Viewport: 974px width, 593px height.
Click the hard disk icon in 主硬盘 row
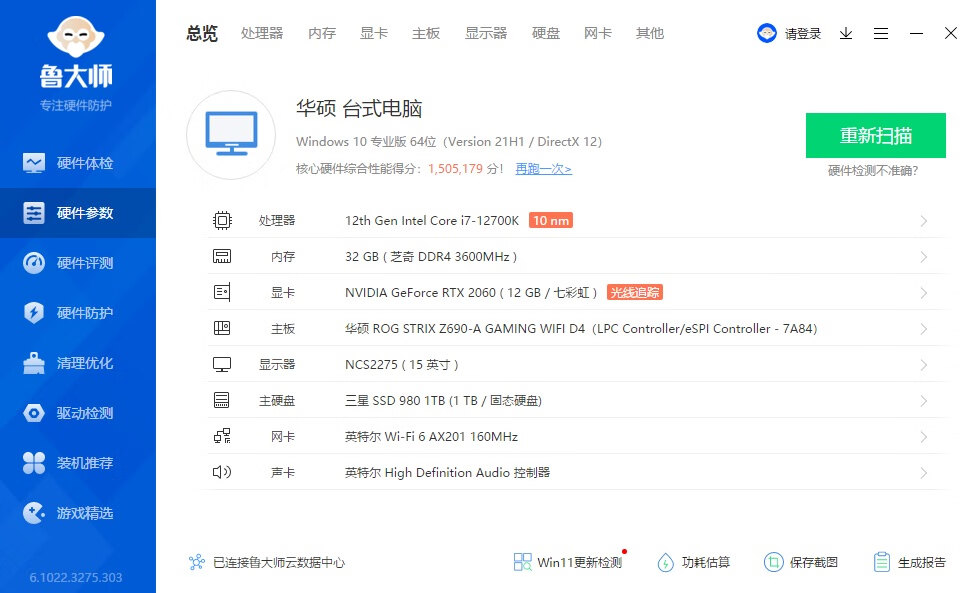pos(222,401)
